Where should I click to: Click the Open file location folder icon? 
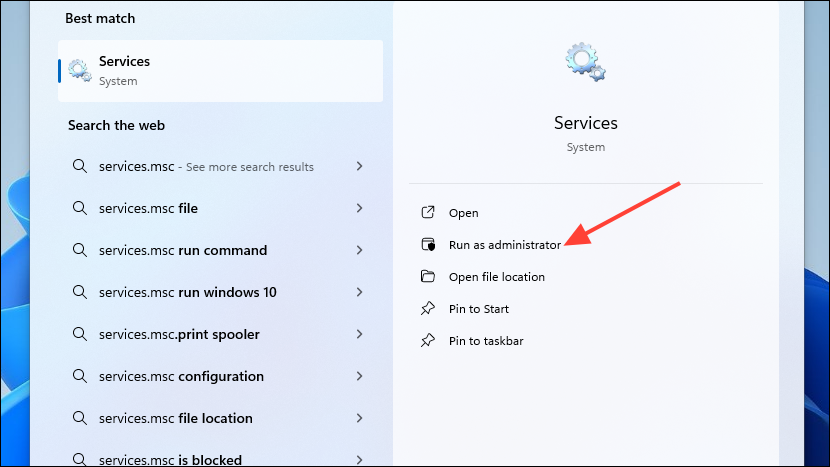pyautogui.click(x=428, y=277)
